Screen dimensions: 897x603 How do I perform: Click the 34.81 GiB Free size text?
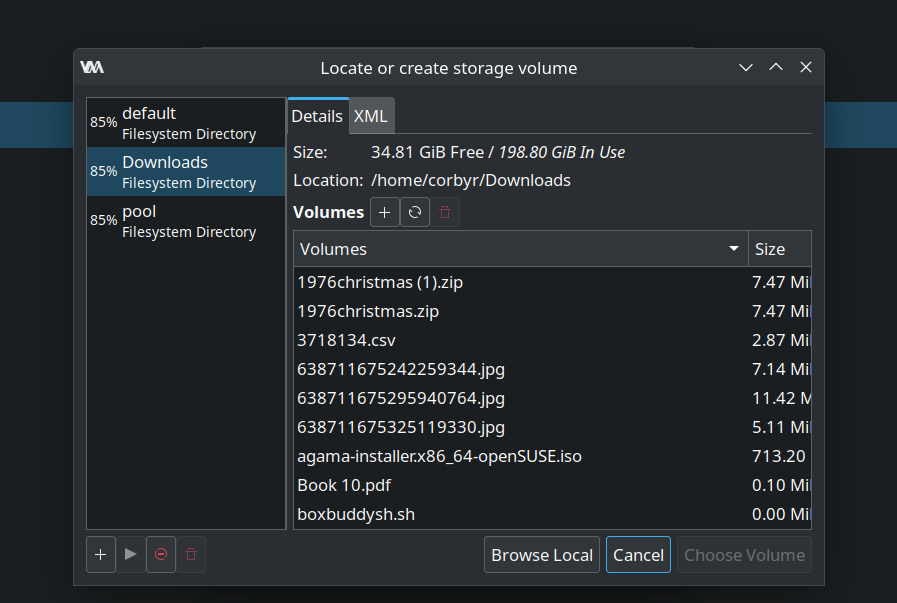(x=427, y=152)
